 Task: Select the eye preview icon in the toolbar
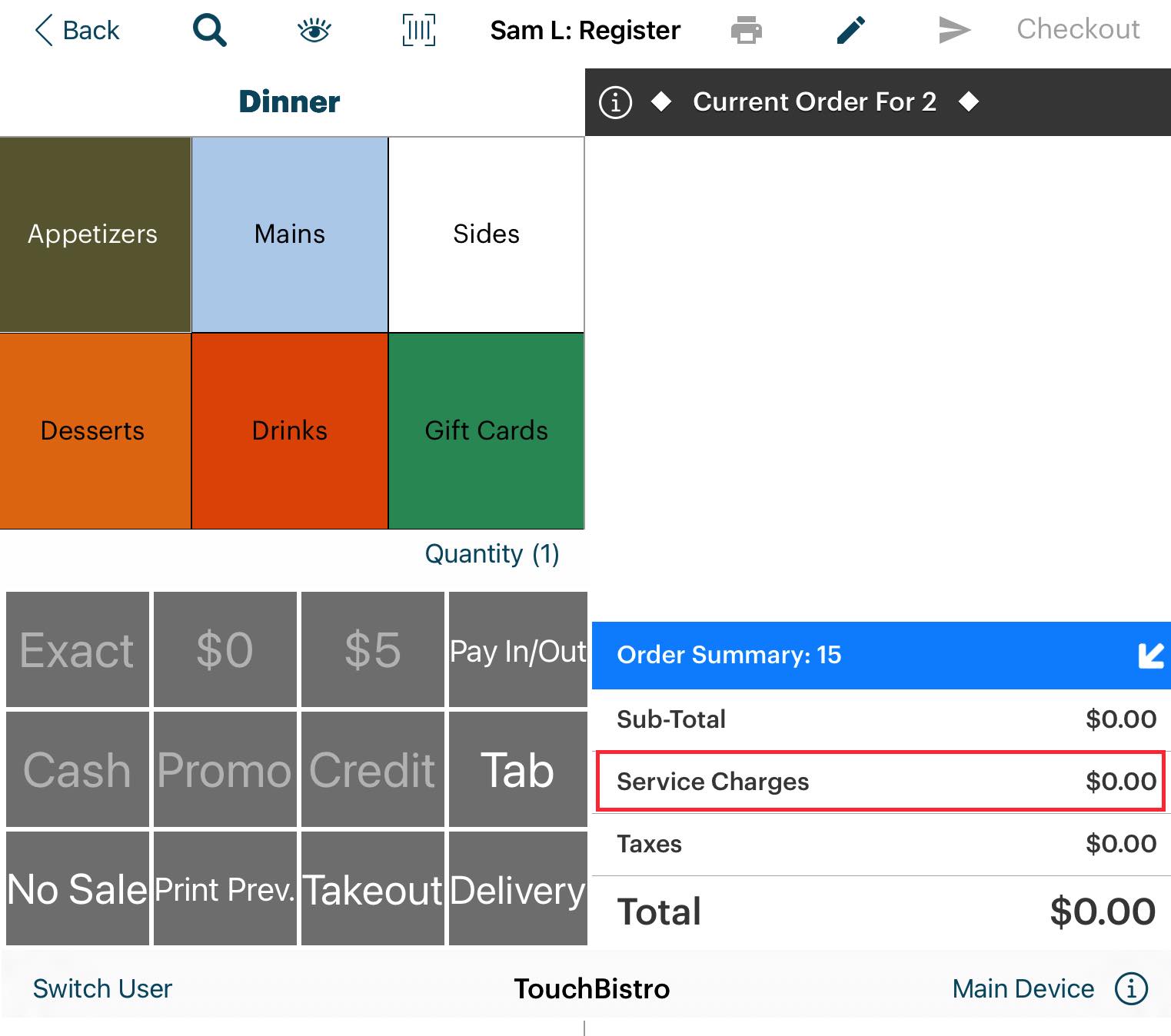click(314, 30)
